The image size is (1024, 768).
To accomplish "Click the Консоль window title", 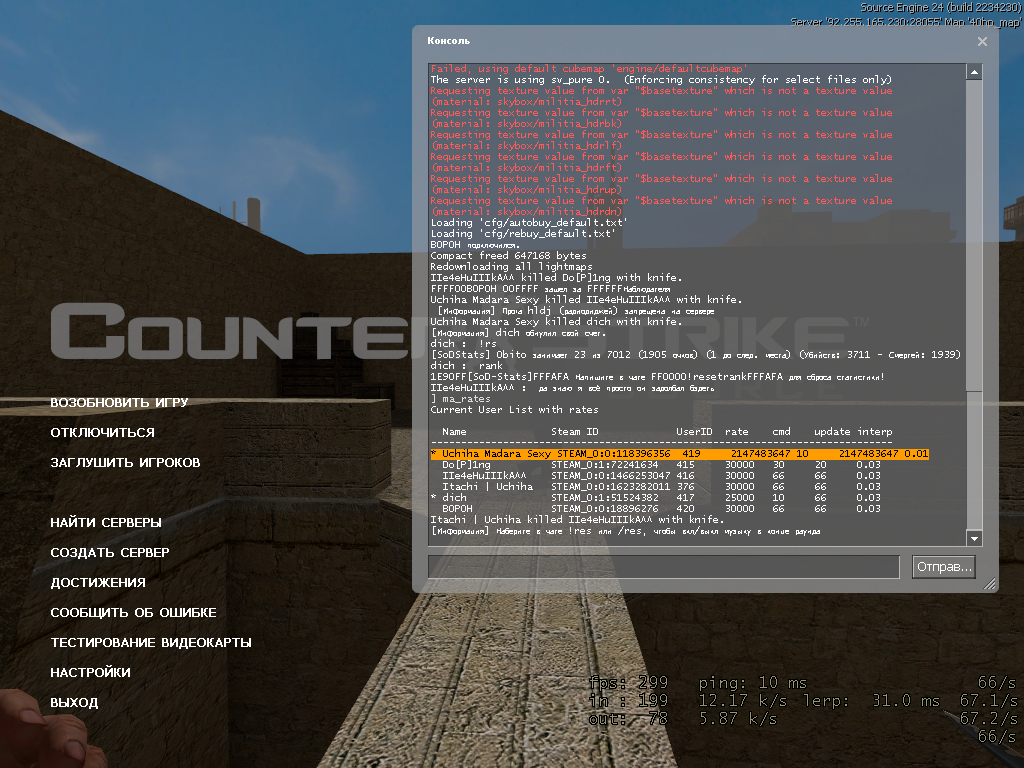I will pyautogui.click(x=449, y=40).
